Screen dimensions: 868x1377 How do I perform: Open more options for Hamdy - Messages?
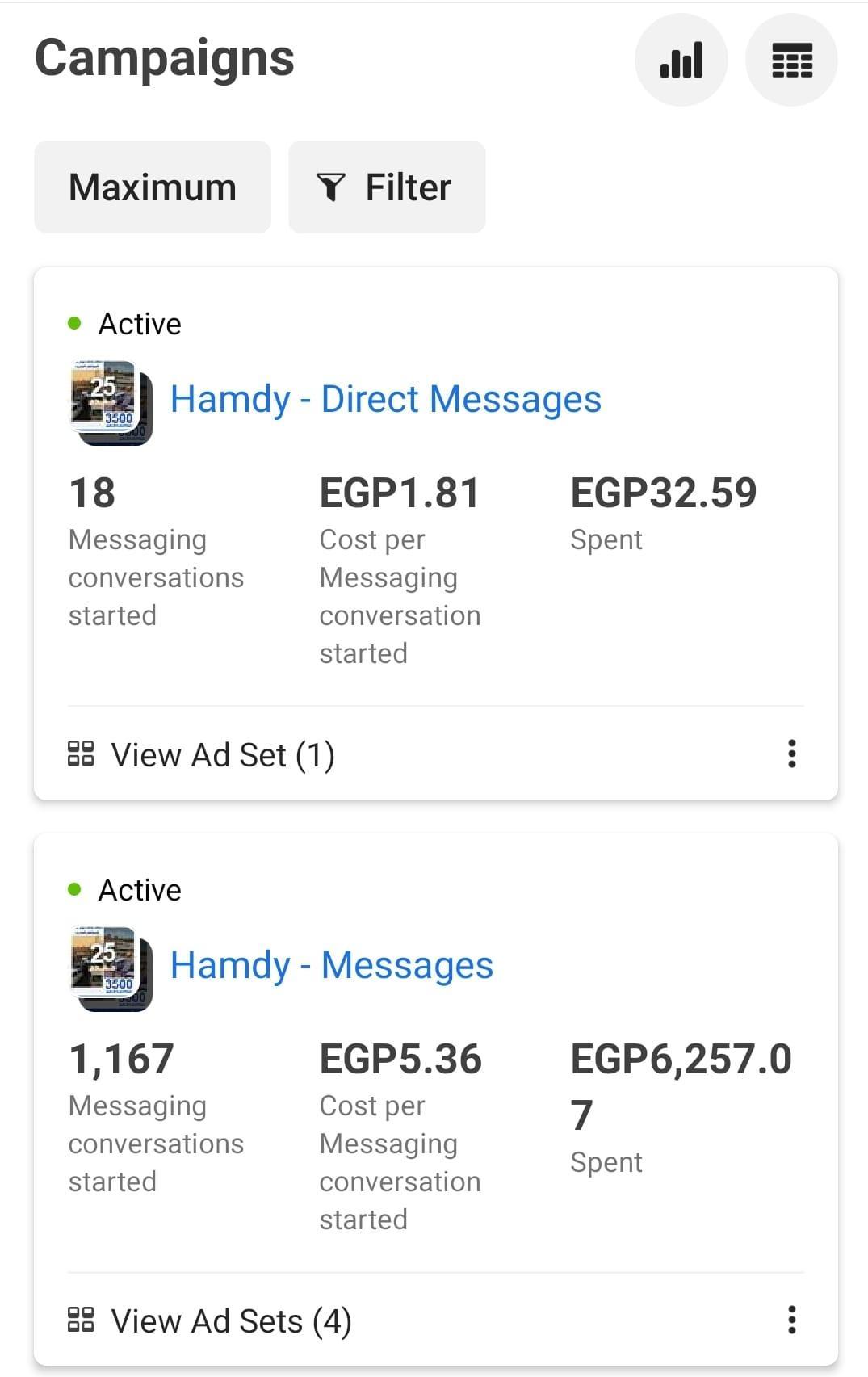pyautogui.click(x=791, y=1320)
